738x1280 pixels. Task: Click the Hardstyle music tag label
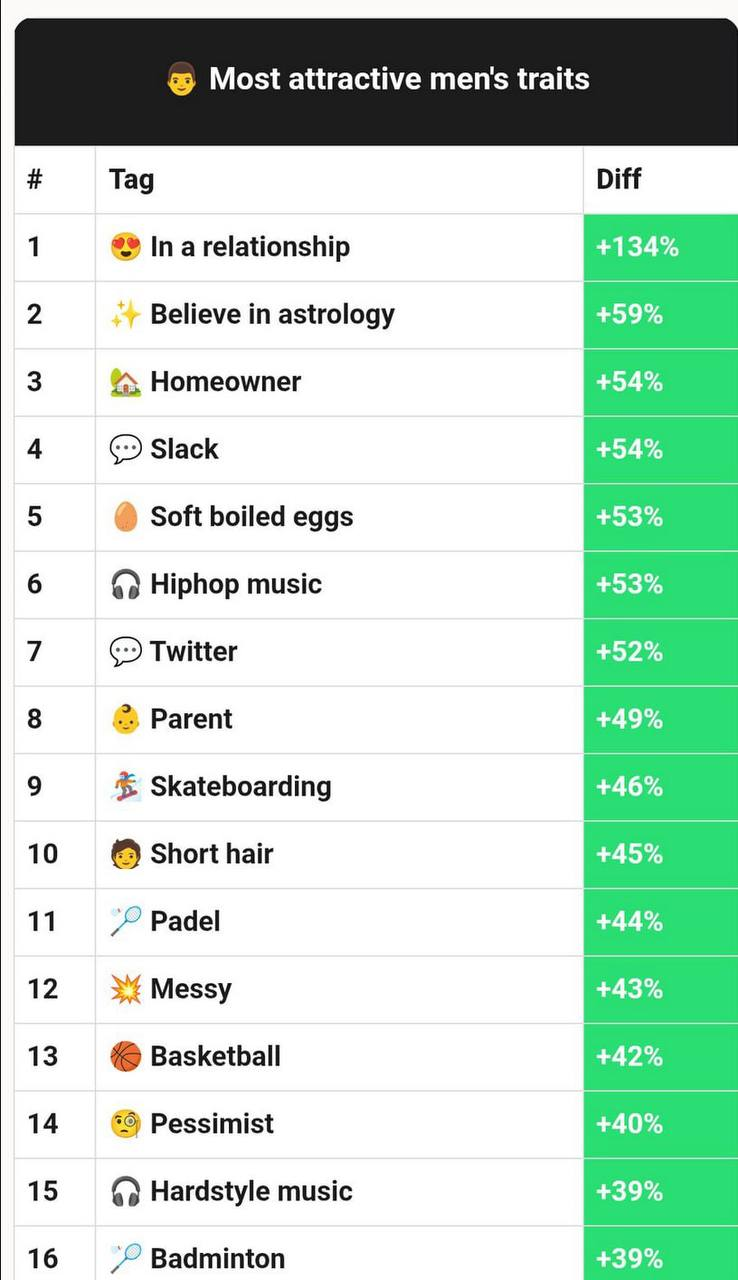point(251,1191)
